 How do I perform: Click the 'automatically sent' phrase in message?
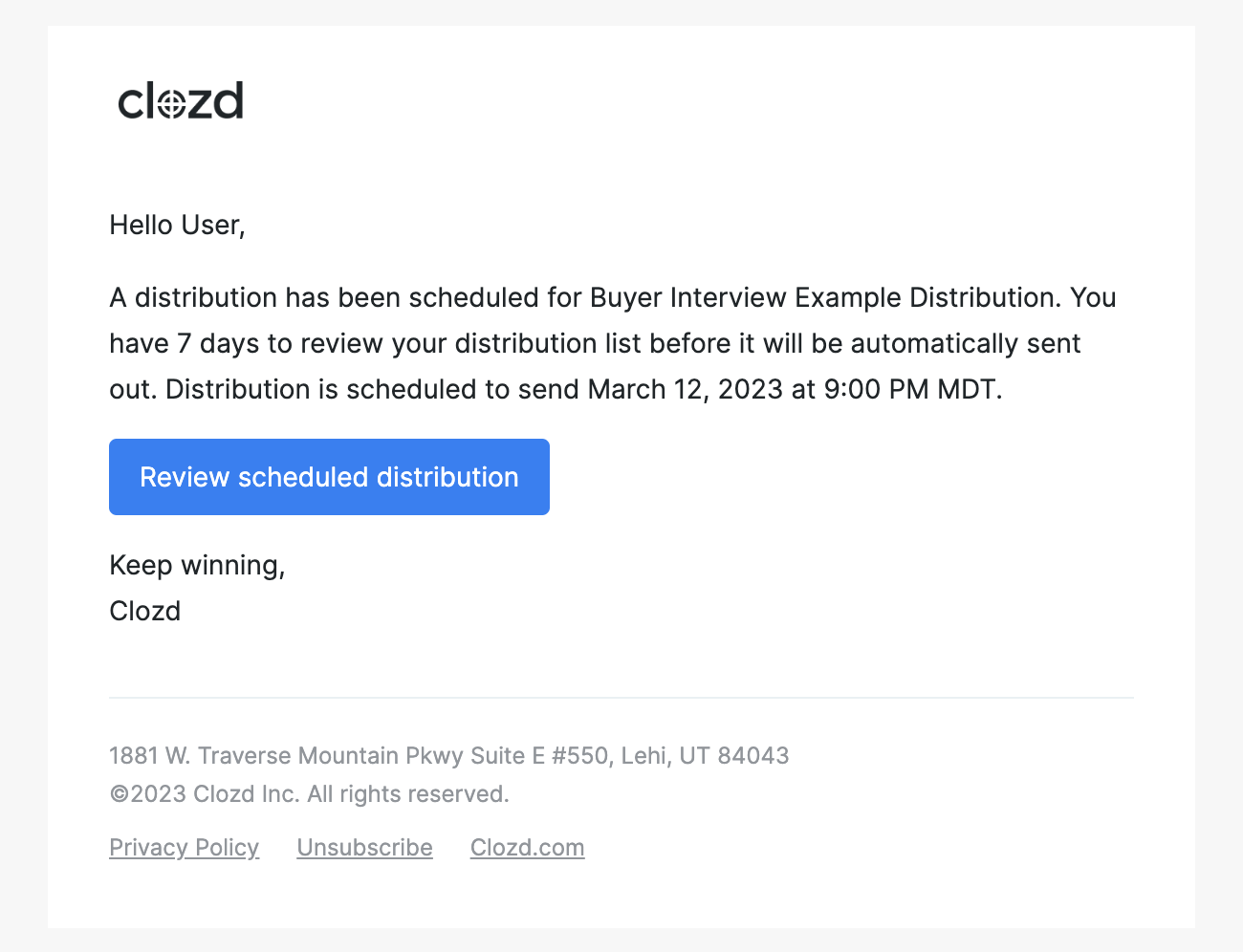tap(966, 343)
